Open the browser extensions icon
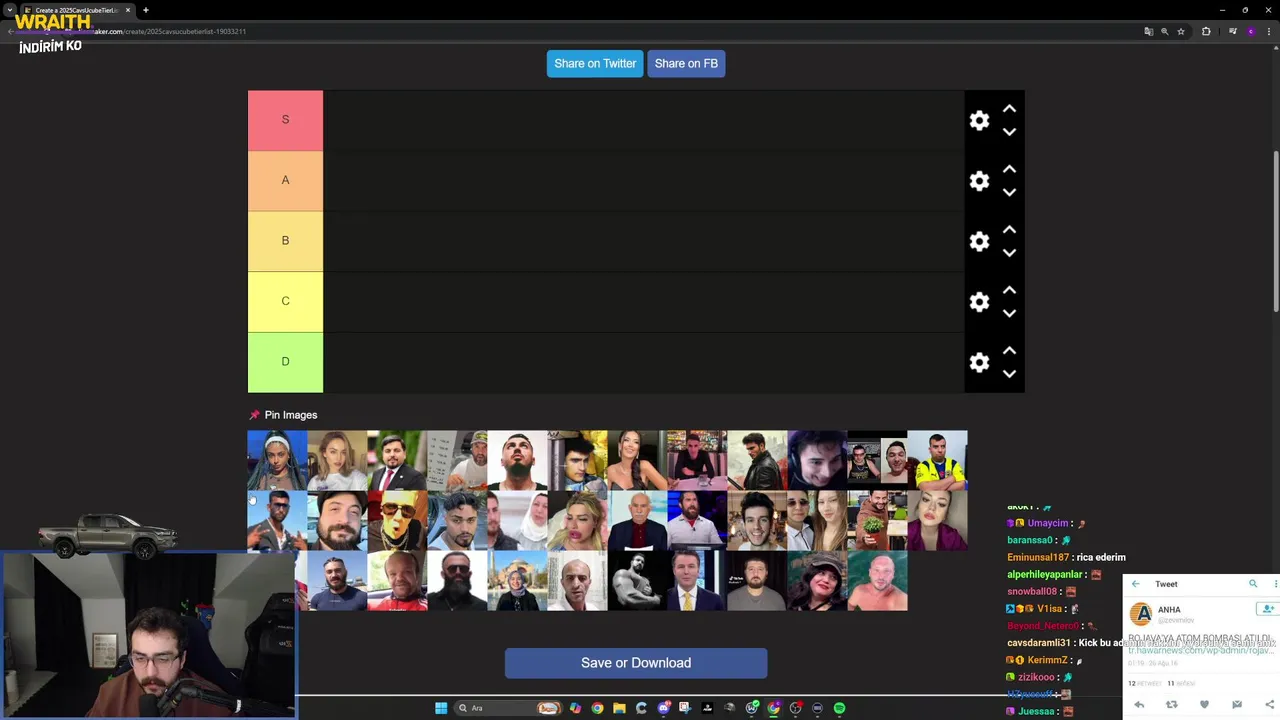 click(x=1206, y=31)
